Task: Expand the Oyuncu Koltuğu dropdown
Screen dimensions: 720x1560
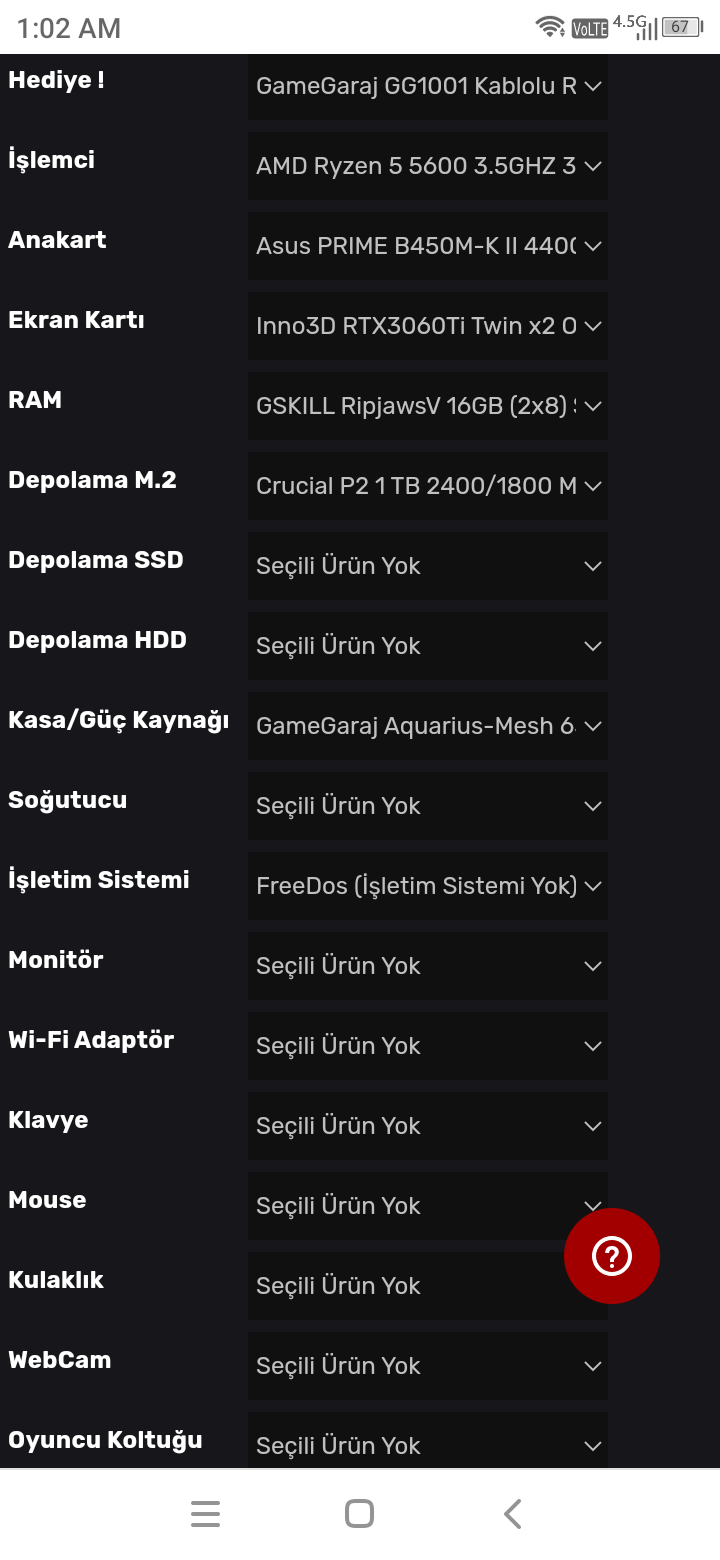Action: tap(428, 1444)
